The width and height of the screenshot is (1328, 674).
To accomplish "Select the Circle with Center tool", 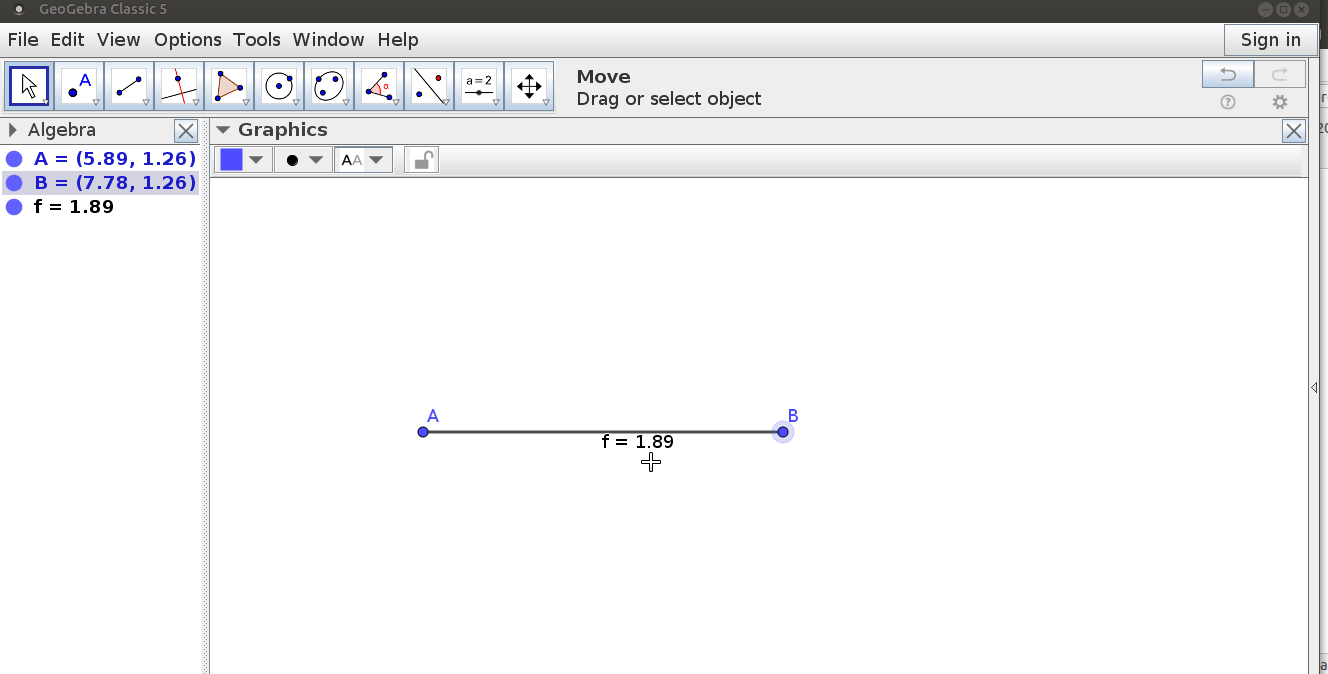I will (279, 87).
